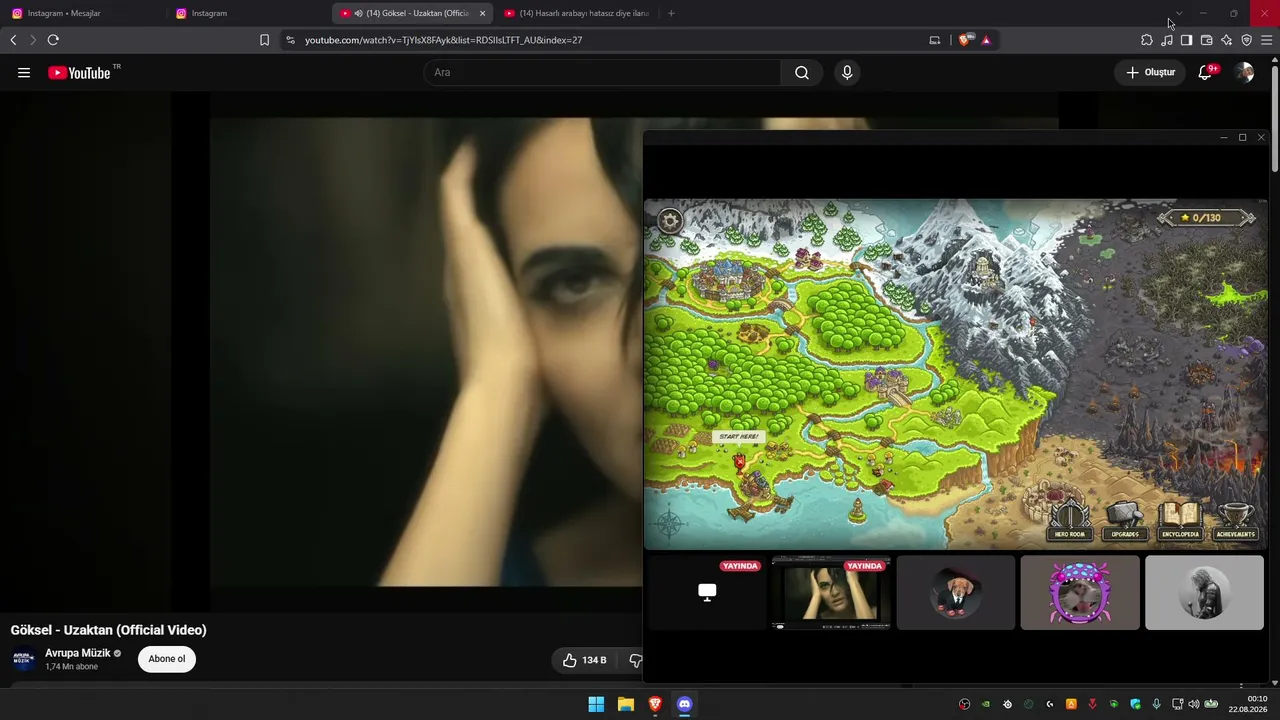Reload the current page
Screen dimensions: 1280x720
(53, 40)
